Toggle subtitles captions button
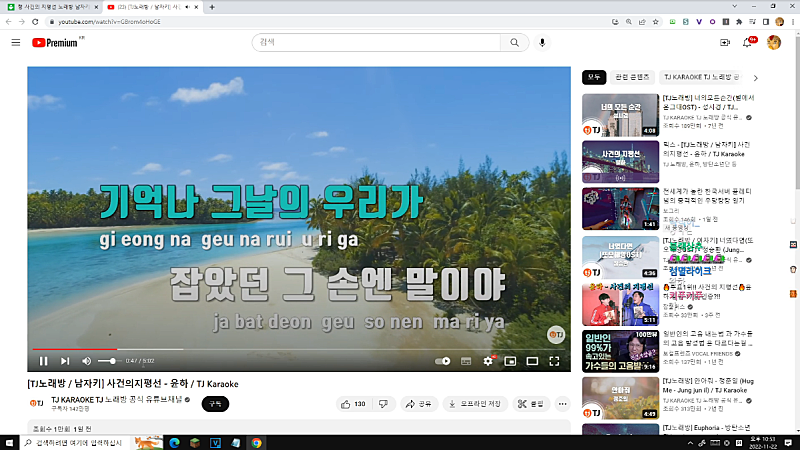This screenshot has height=450, width=800. tap(466, 361)
